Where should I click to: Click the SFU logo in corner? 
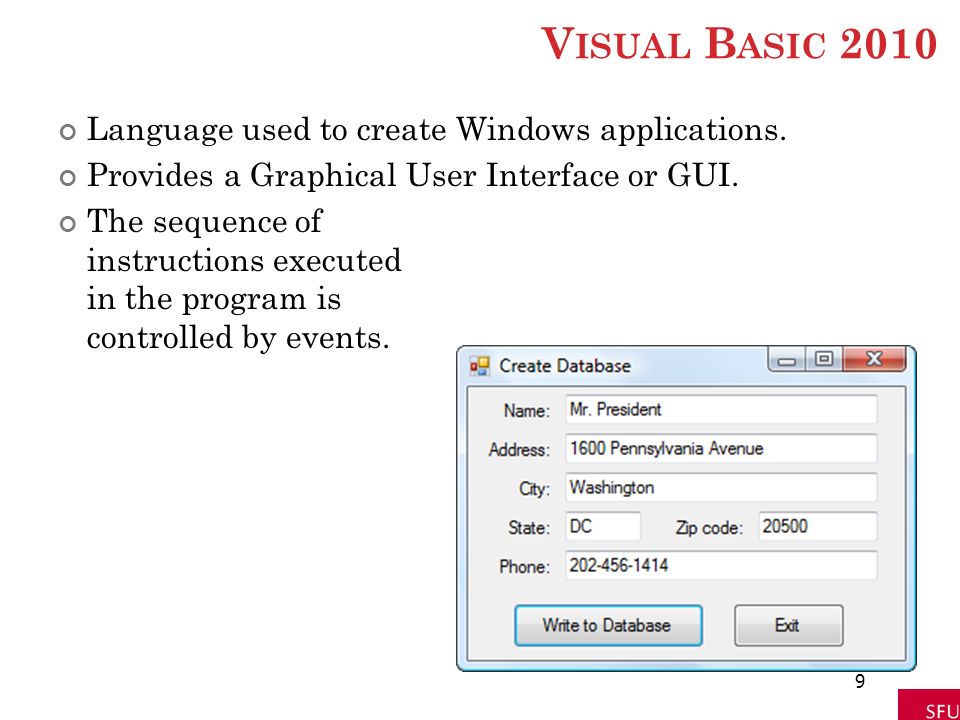pos(929,705)
